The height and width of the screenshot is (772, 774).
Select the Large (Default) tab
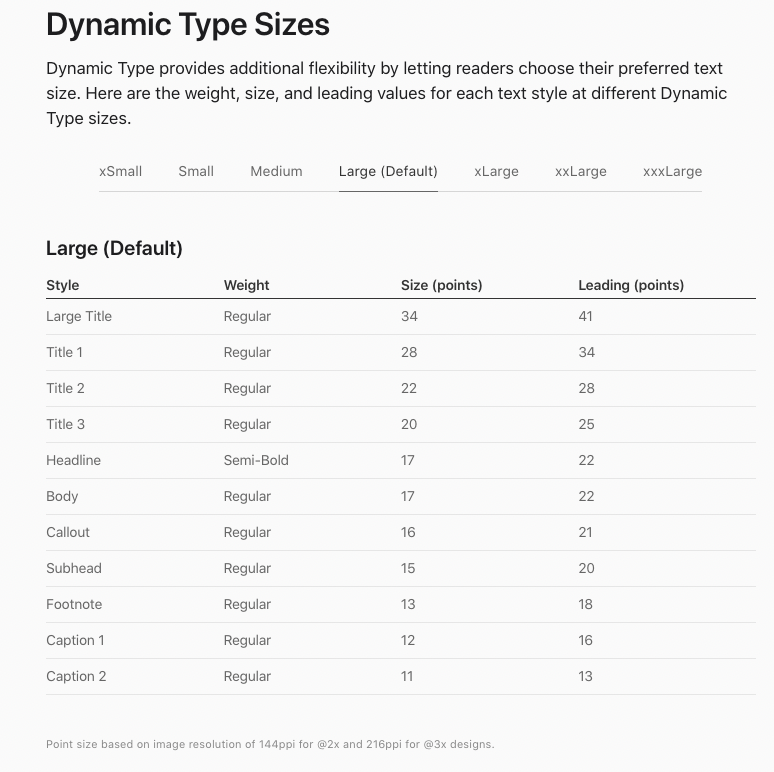[388, 171]
